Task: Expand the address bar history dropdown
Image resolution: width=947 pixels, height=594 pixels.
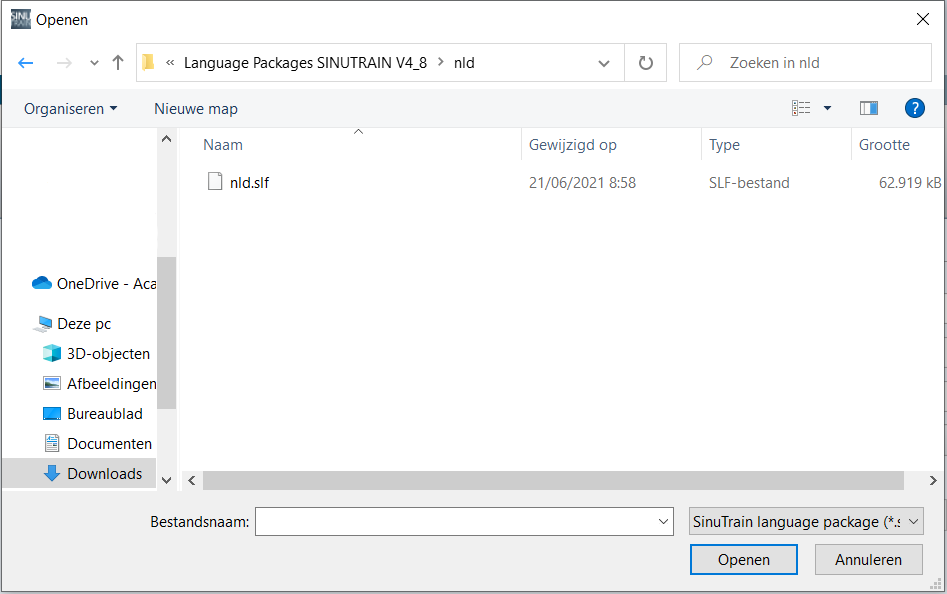Action: [x=603, y=63]
